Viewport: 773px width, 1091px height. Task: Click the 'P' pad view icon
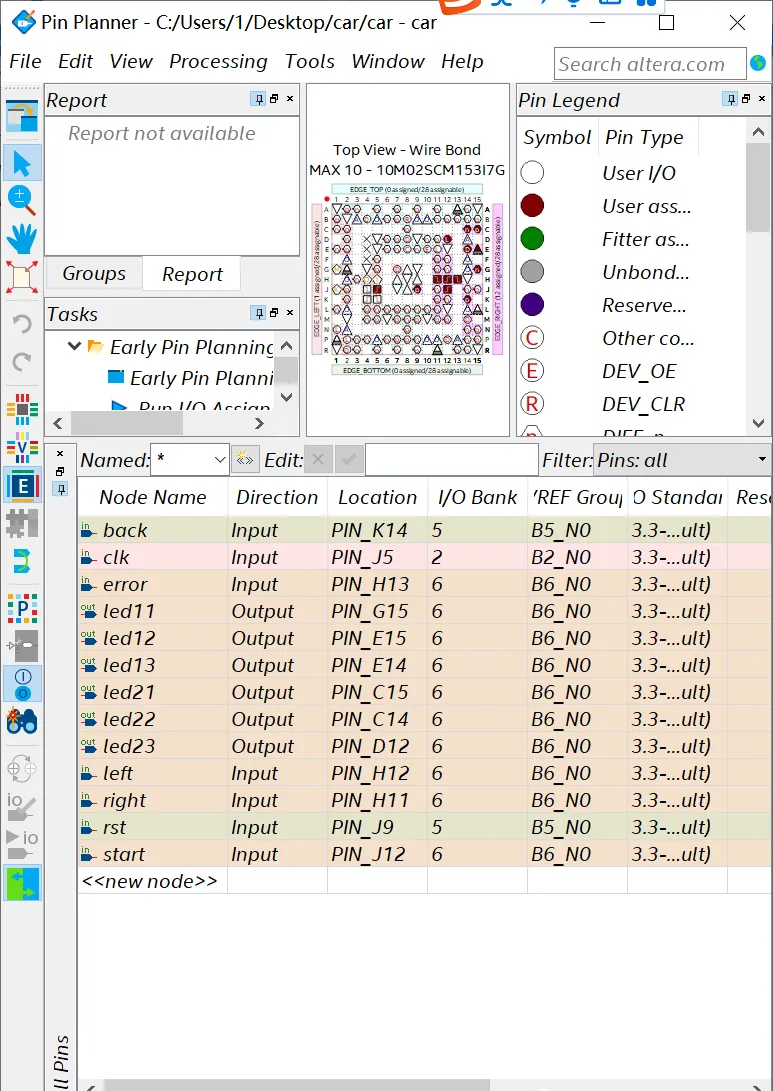22,608
